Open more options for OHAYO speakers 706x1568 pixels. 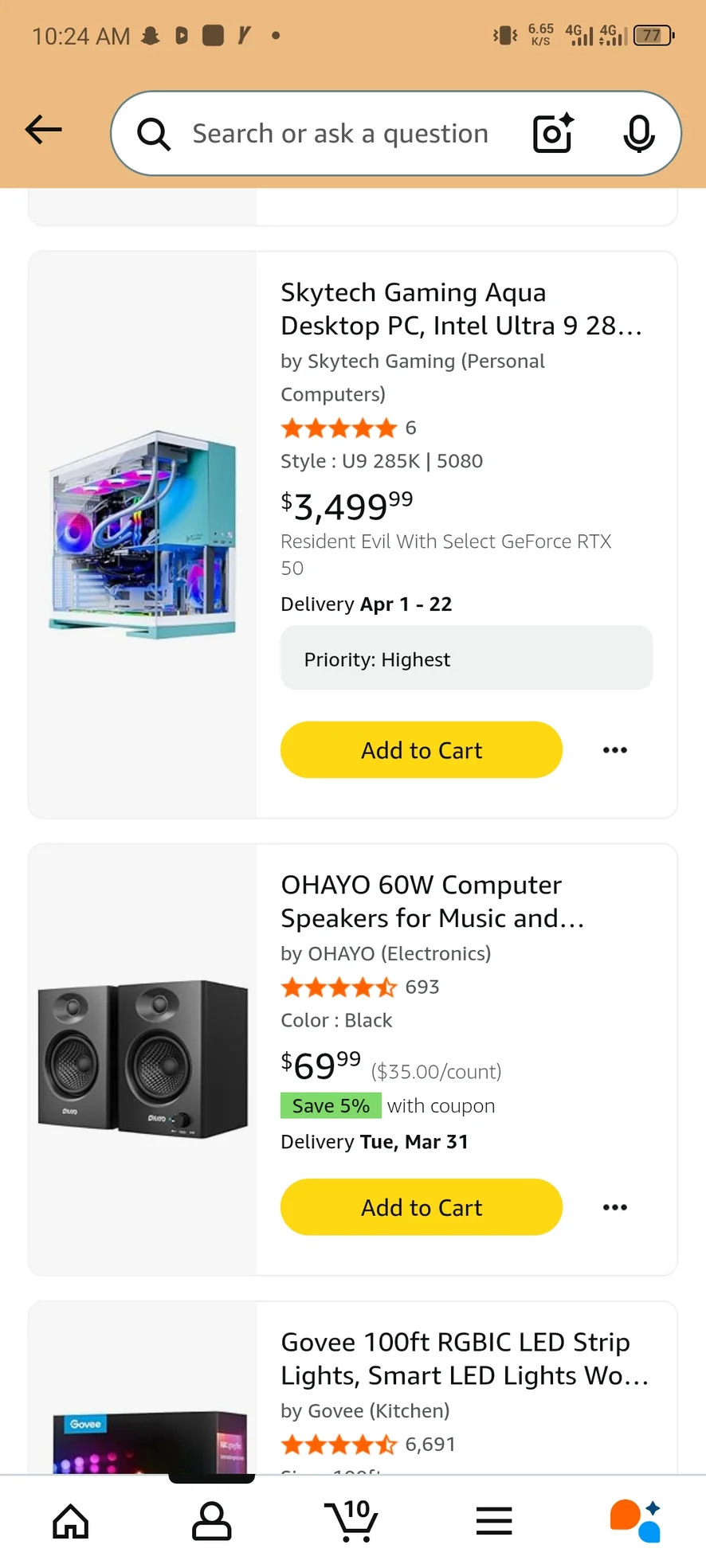click(x=614, y=1207)
